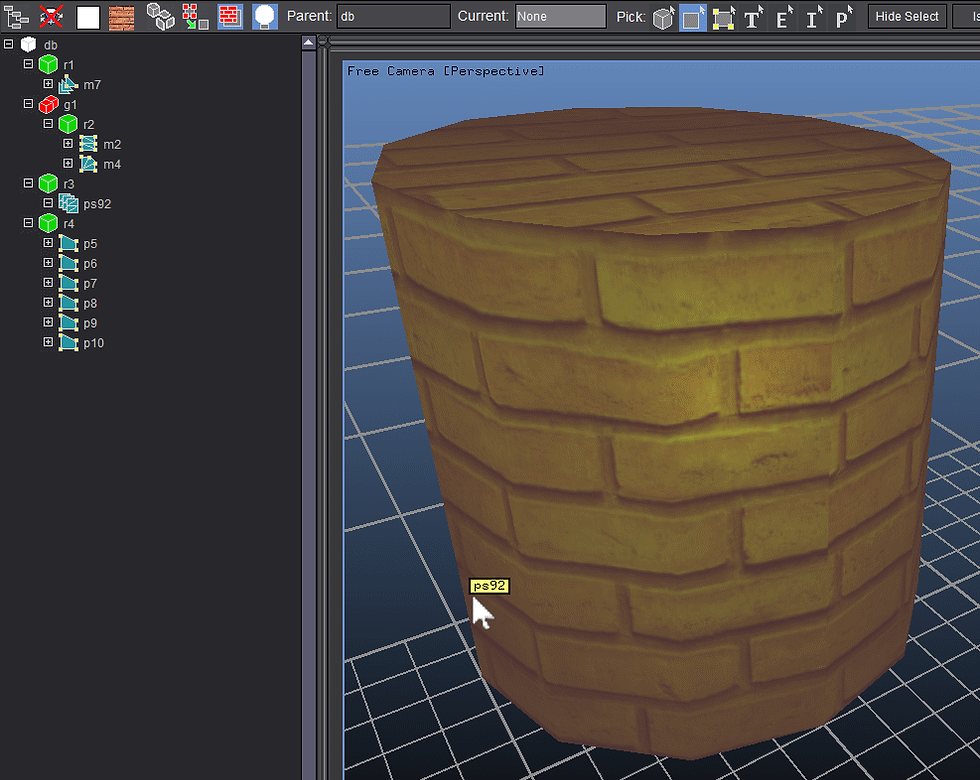The height and width of the screenshot is (780, 980).
Task: Expand the p6 polygon node
Action: [48, 262]
